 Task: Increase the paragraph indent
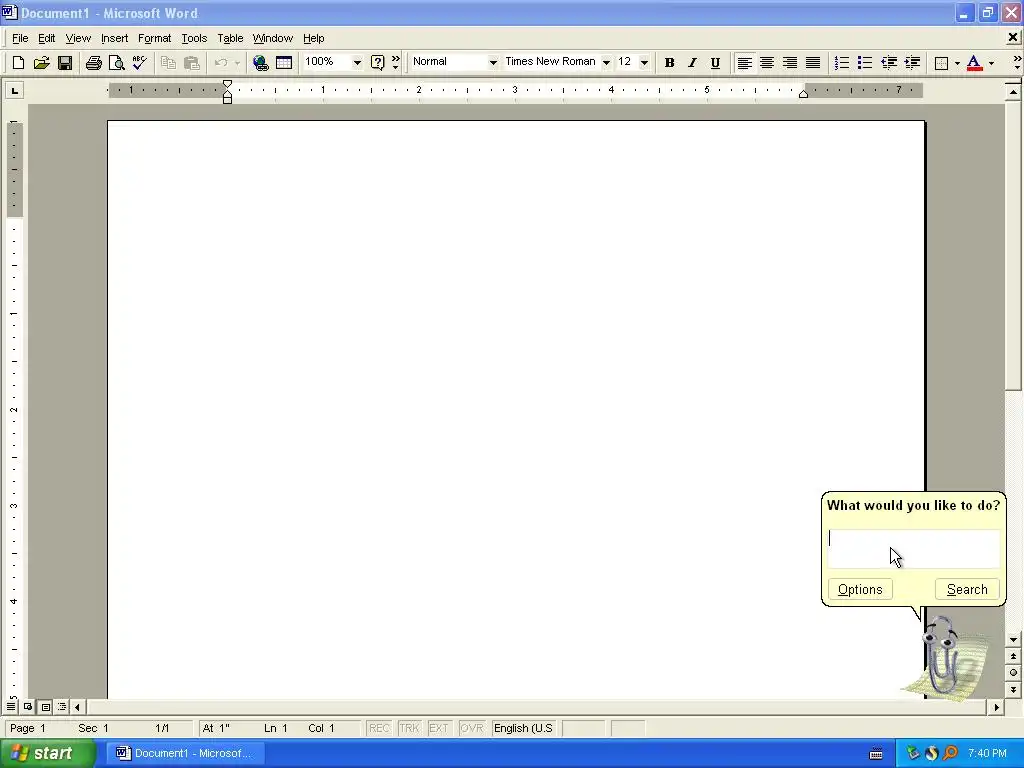tap(912, 63)
